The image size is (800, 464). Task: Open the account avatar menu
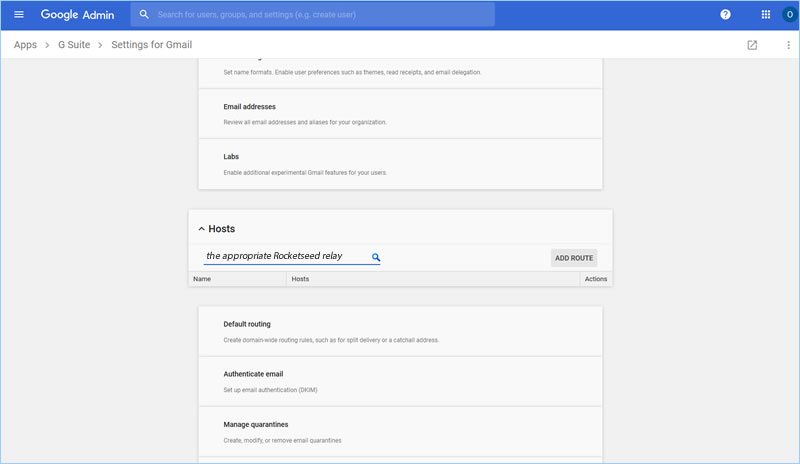(x=790, y=14)
